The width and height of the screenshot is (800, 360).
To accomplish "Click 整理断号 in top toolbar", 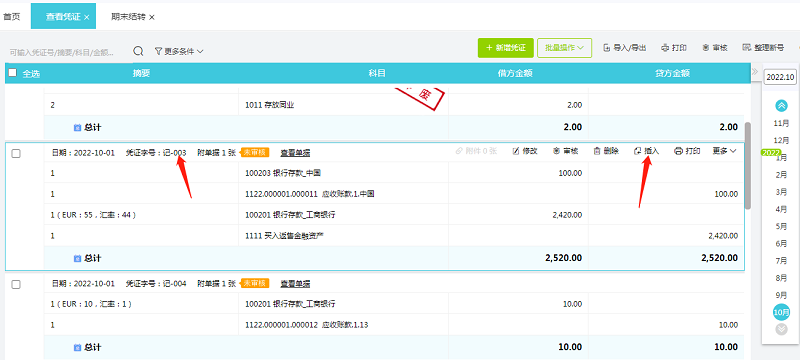I will [763, 47].
